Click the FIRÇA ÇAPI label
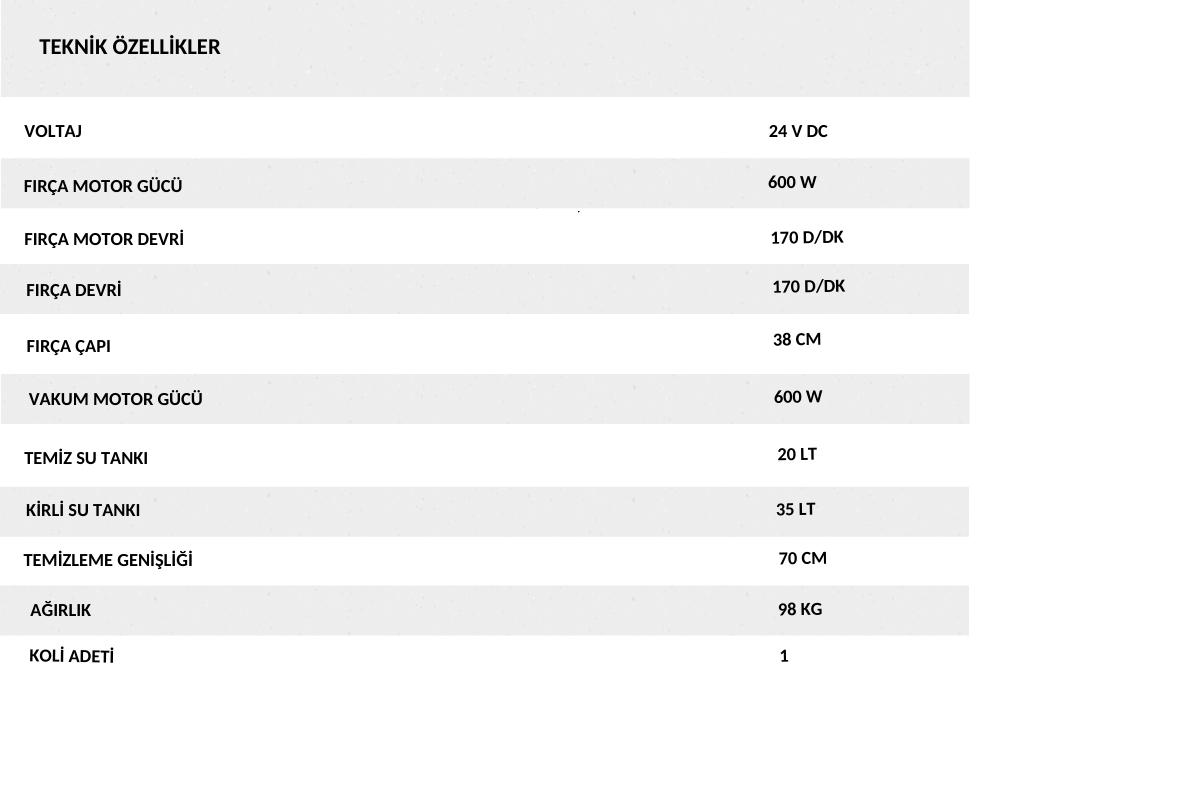 pyautogui.click(x=68, y=346)
